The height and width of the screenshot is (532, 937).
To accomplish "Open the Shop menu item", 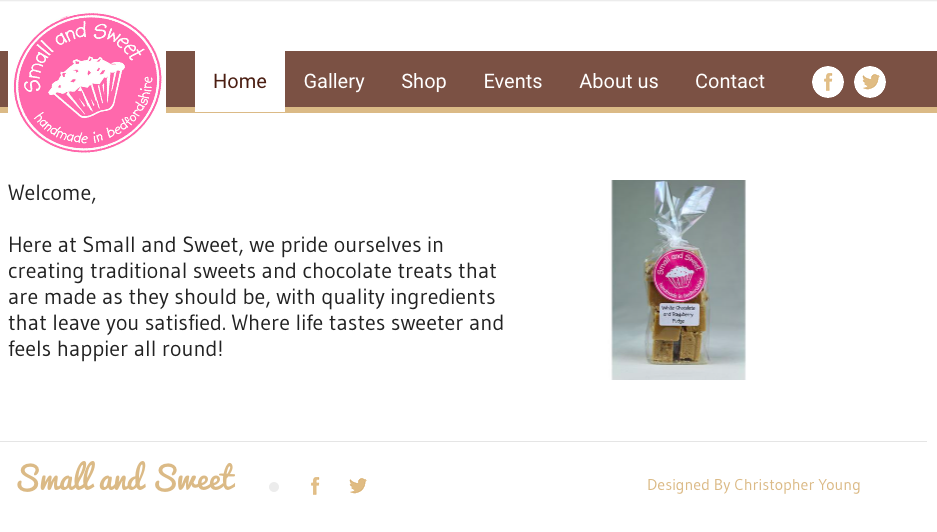I will (x=424, y=82).
